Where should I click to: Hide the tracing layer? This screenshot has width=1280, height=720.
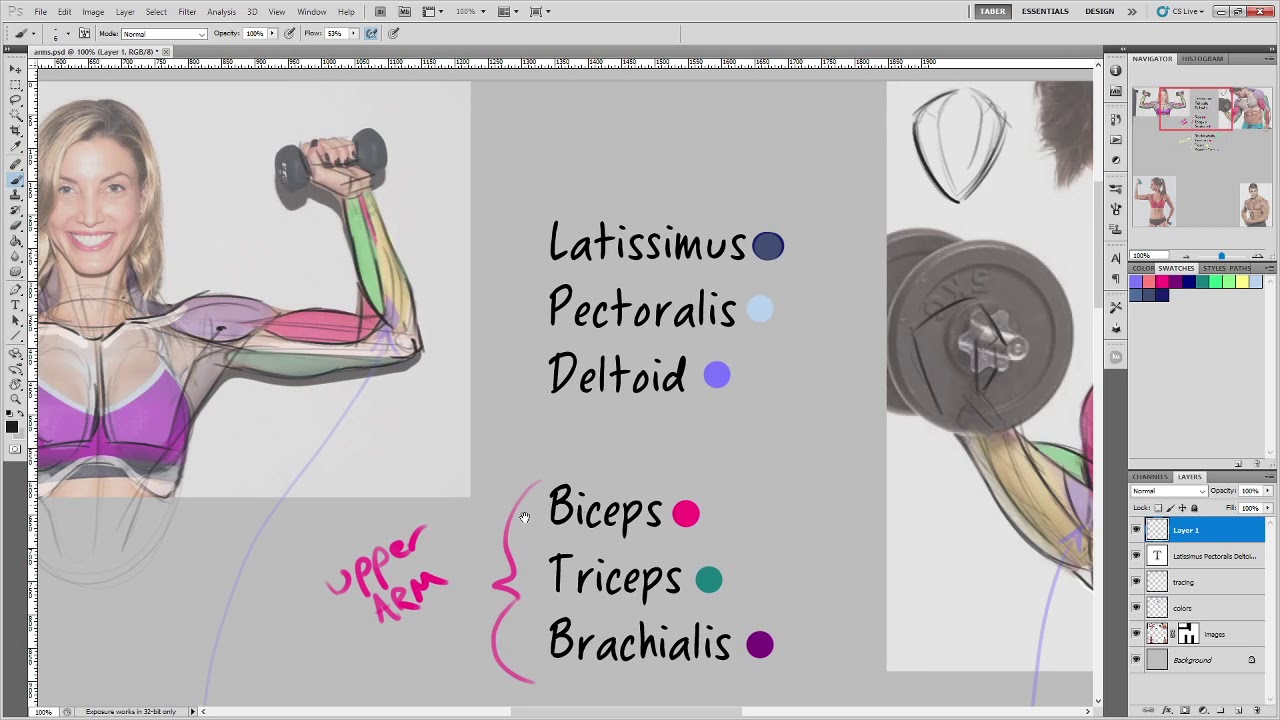(x=1136, y=582)
